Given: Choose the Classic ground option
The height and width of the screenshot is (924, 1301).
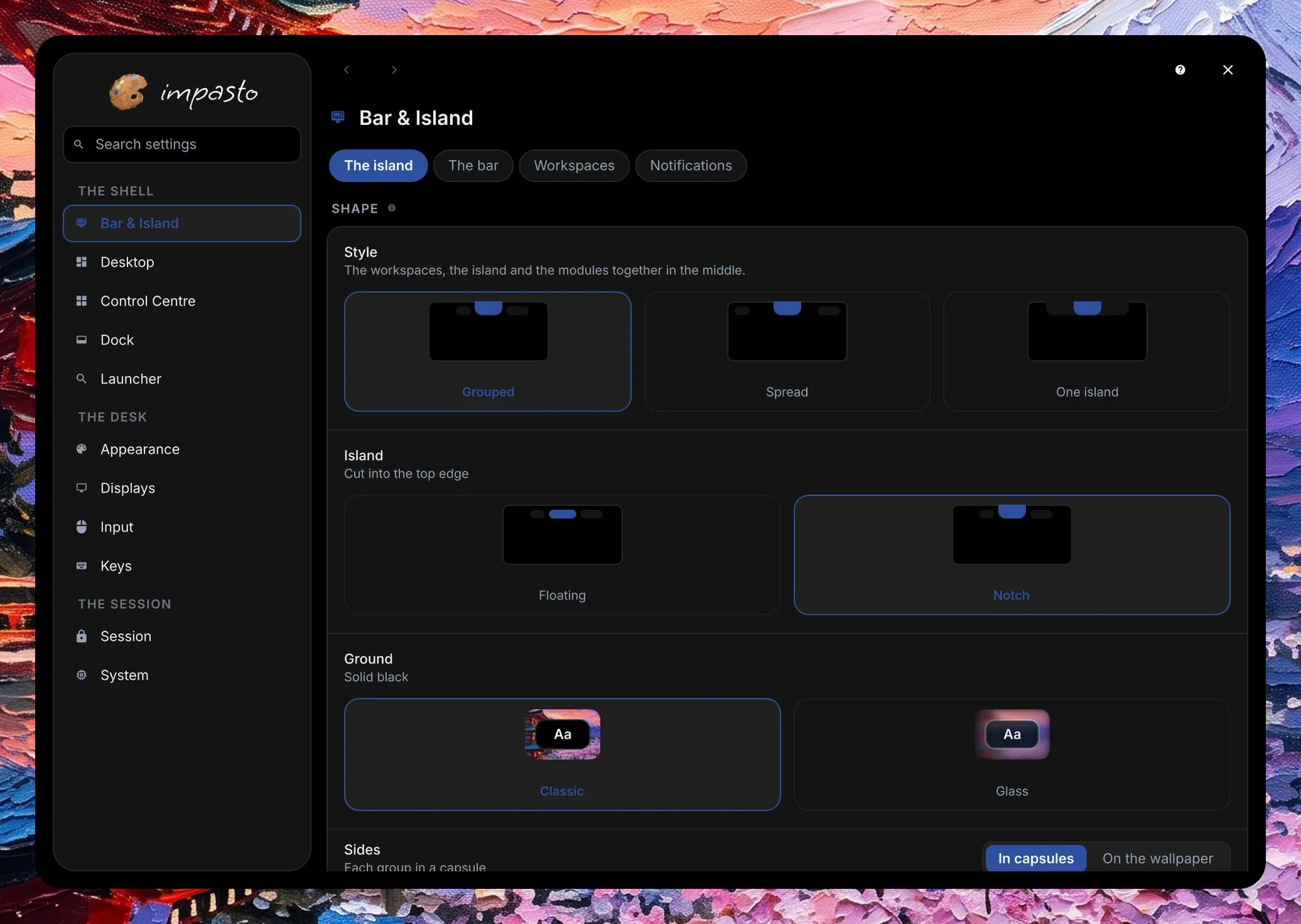Looking at the screenshot, I should [562, 754].
